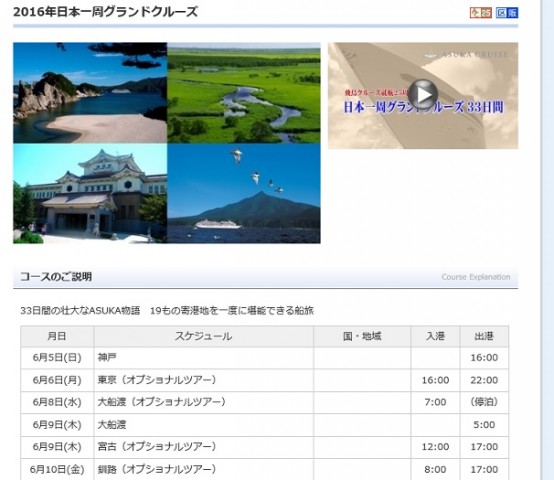Viewport: 554px width, 480px height.
Task: Click the 国・地域 column header
Action: [362, 336]
